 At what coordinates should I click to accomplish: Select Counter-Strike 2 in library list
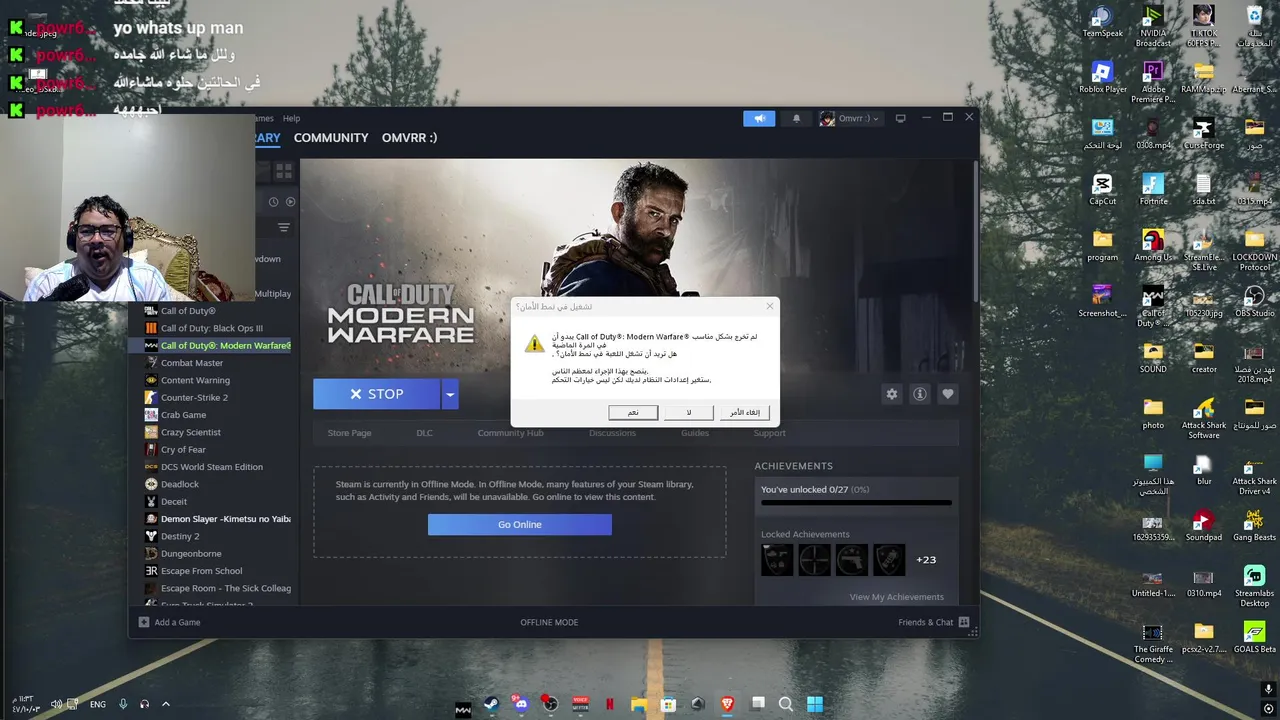click(194, 397)
